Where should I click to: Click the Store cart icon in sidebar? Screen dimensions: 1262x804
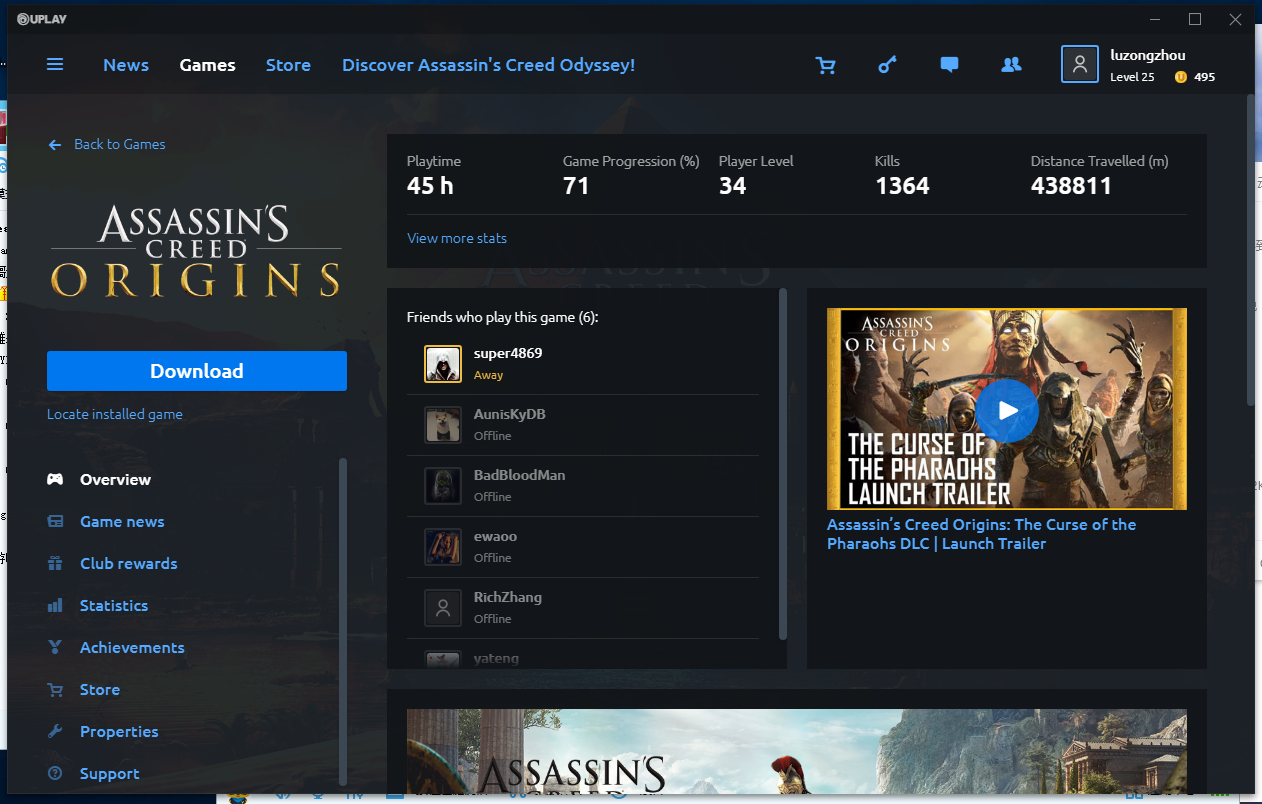[x=56, y=689]
